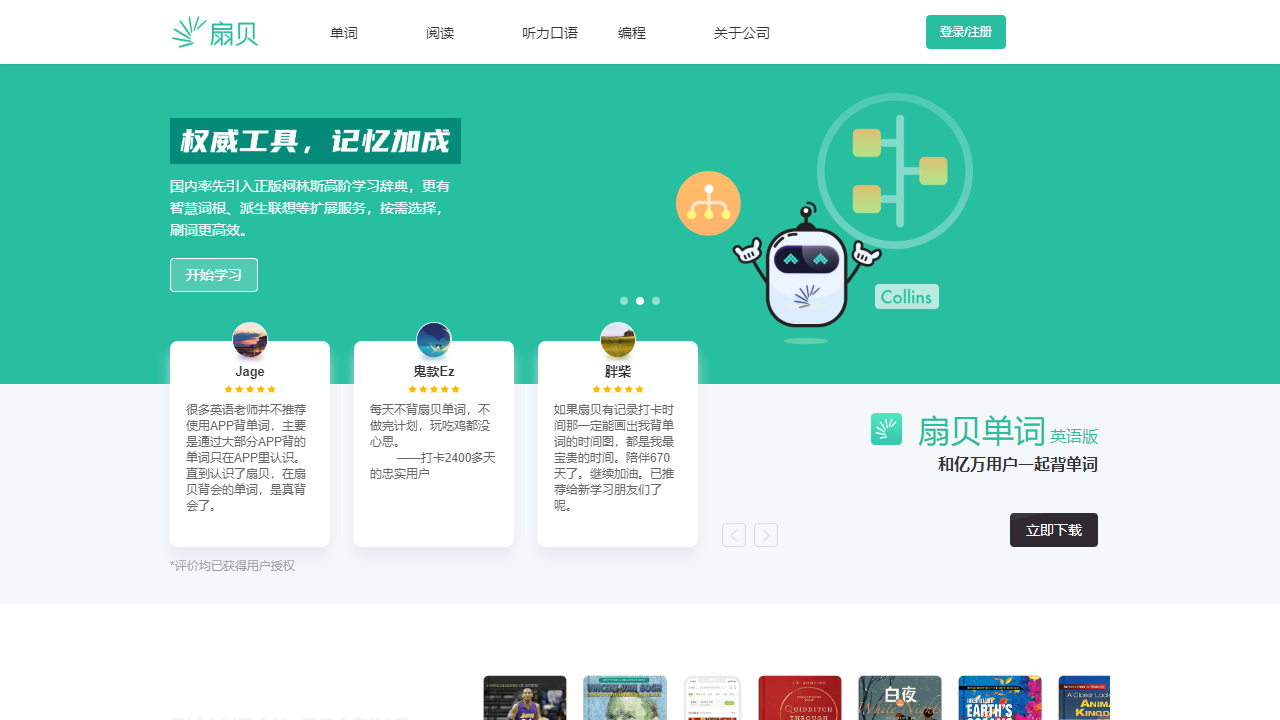Click 胖柴's profile avatar
This screenshot has height=720, width=1280.
pyautogui.click(x=617, y=340)
